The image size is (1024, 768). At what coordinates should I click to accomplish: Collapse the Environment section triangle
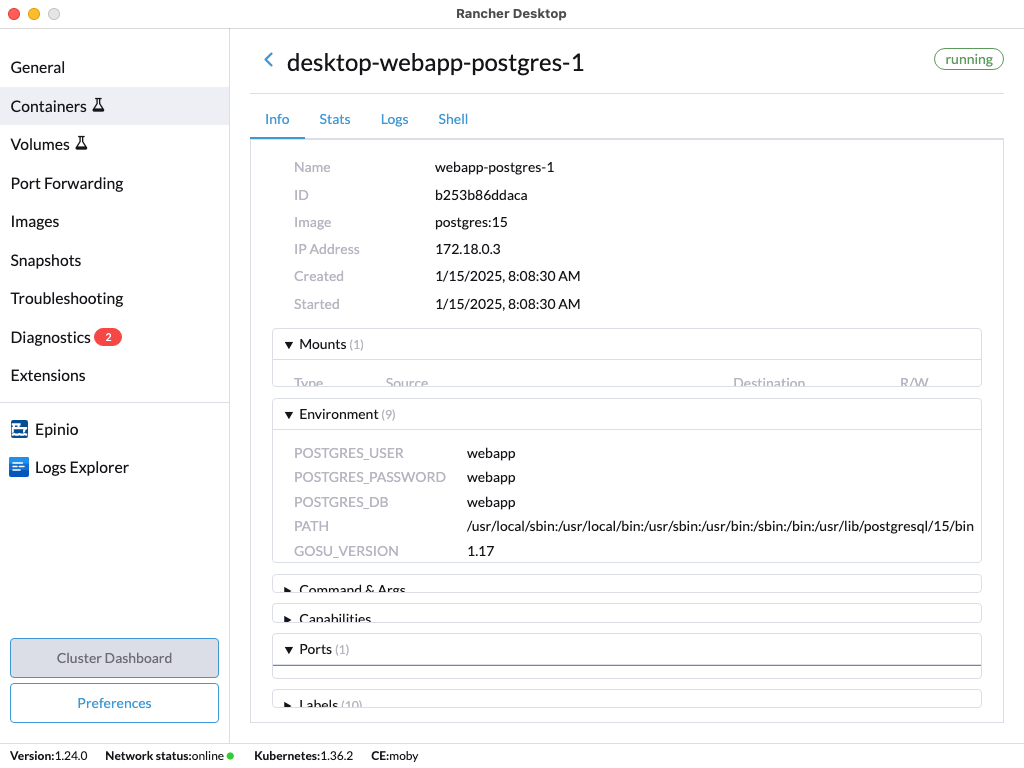289,415
